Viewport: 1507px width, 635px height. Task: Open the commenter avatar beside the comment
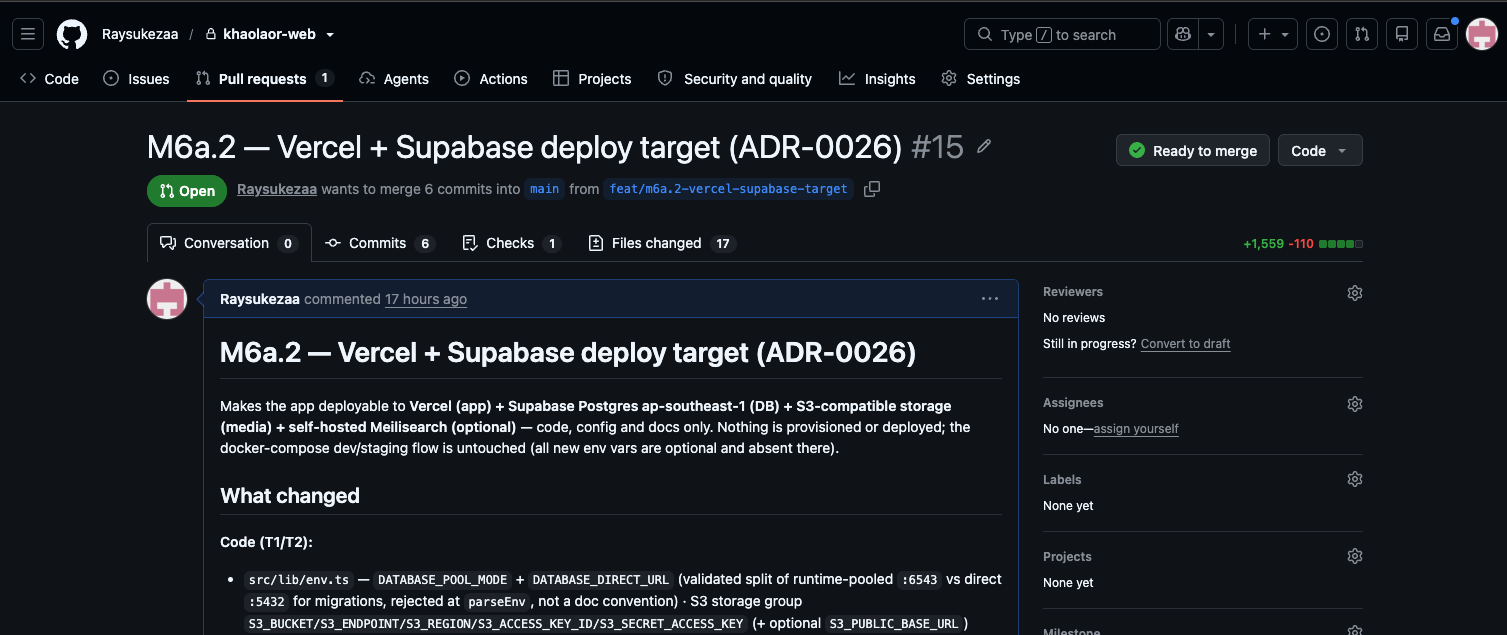click(x=167, y=299)
